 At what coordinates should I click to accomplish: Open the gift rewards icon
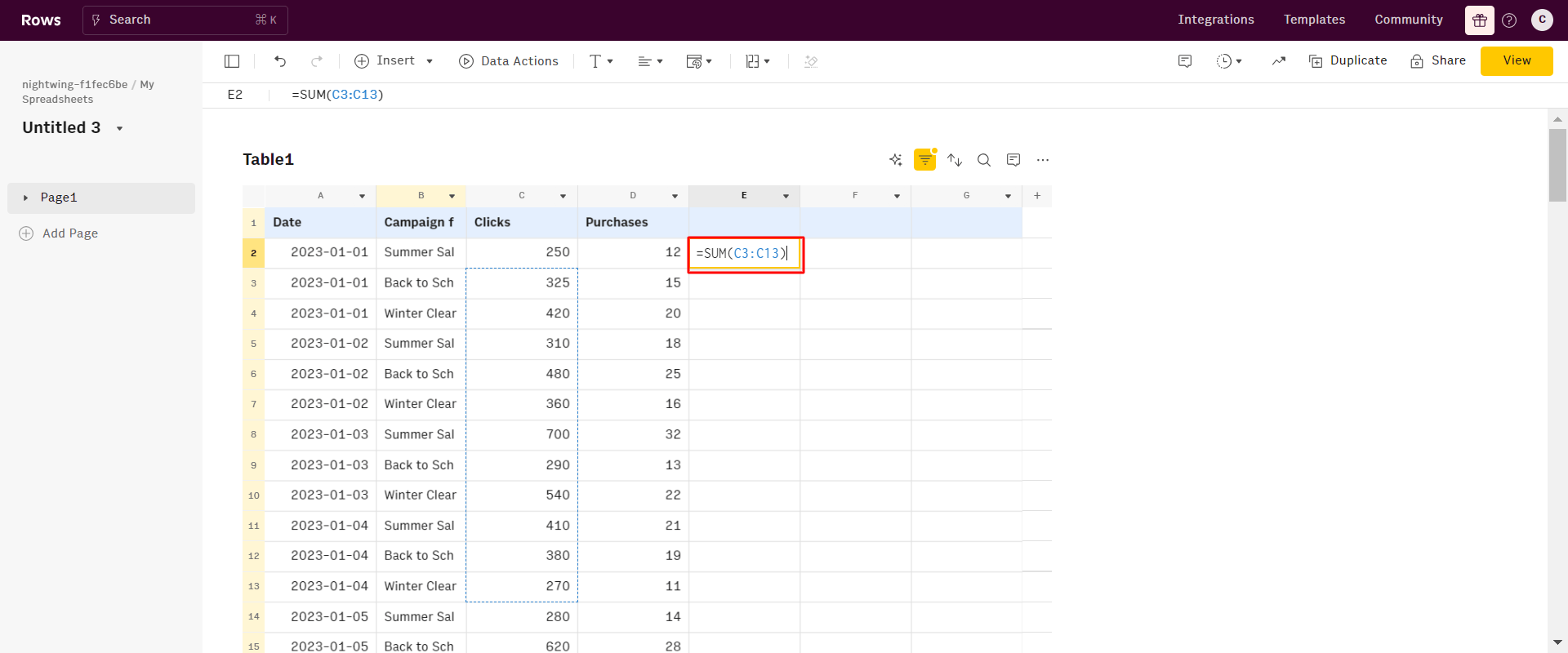tap(1480, 20)
